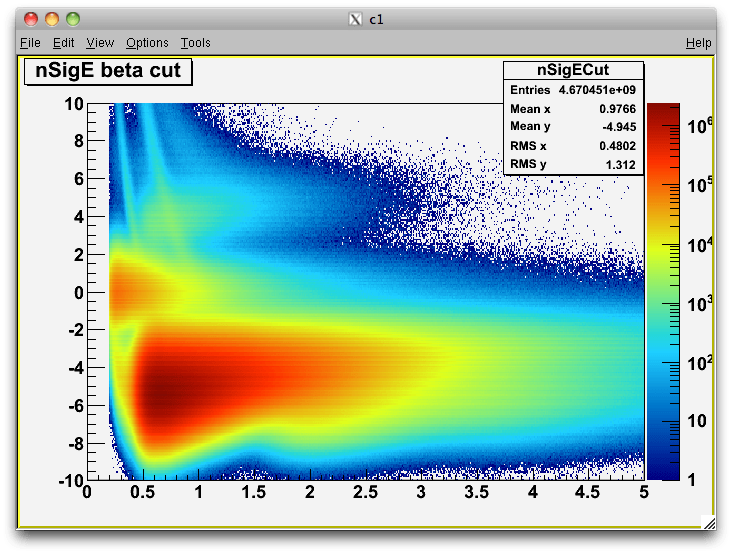Click the window title c1
The image size is (732, 554).
point(376,20)
